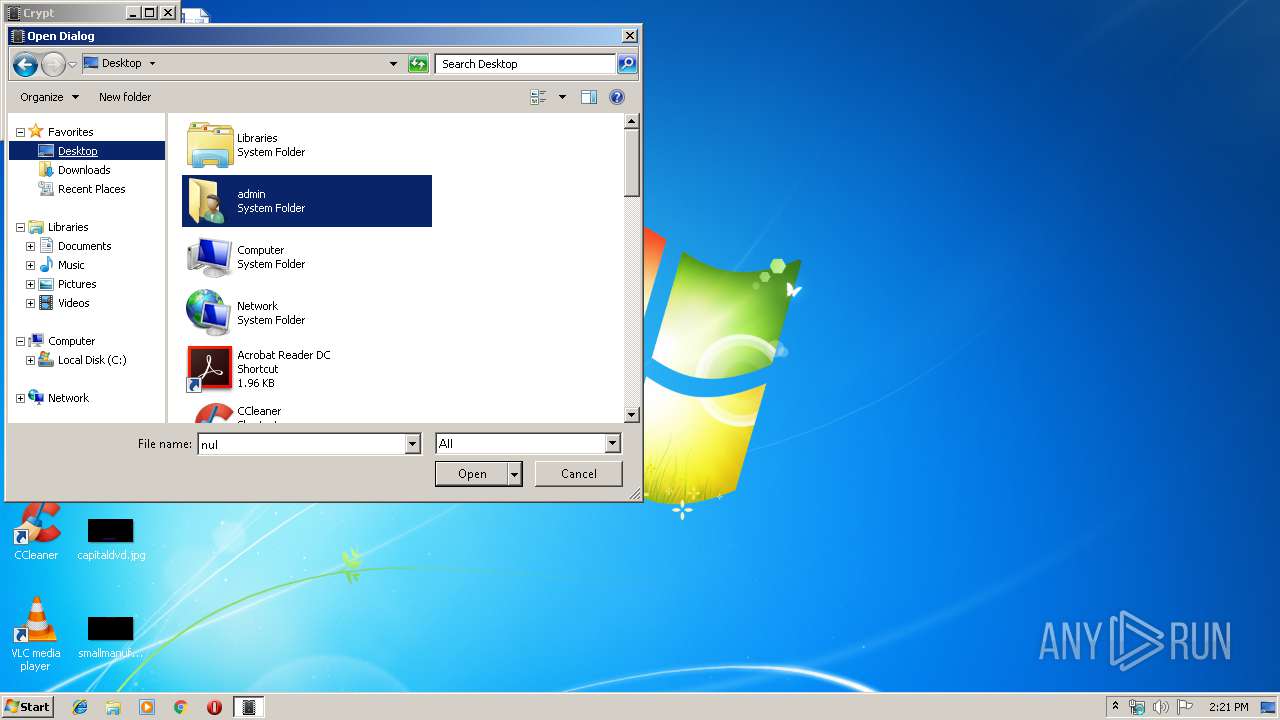
Task: Open the Opera taskbar icon
Action: click(x=214, y=707)
